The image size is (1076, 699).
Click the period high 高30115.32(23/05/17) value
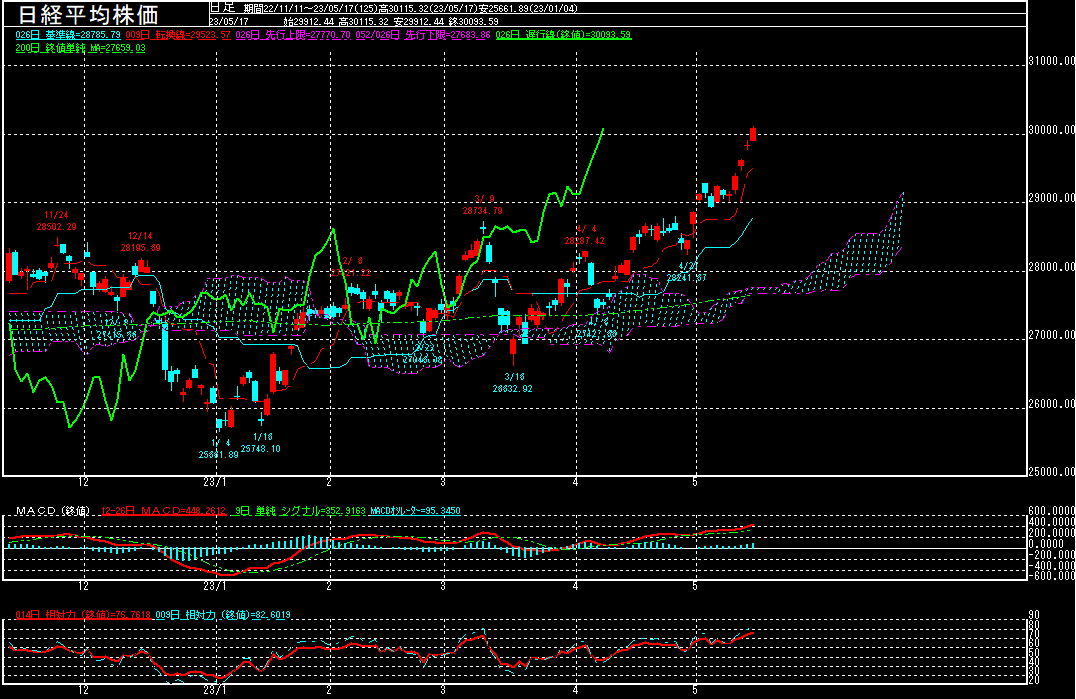[x=426, y=8]
